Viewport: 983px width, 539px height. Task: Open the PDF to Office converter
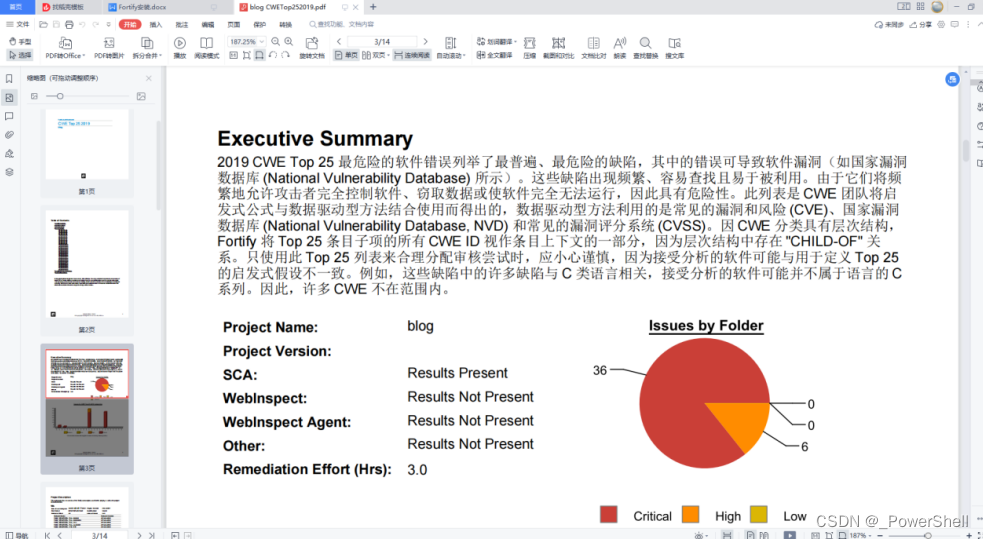tap(65, 48)
